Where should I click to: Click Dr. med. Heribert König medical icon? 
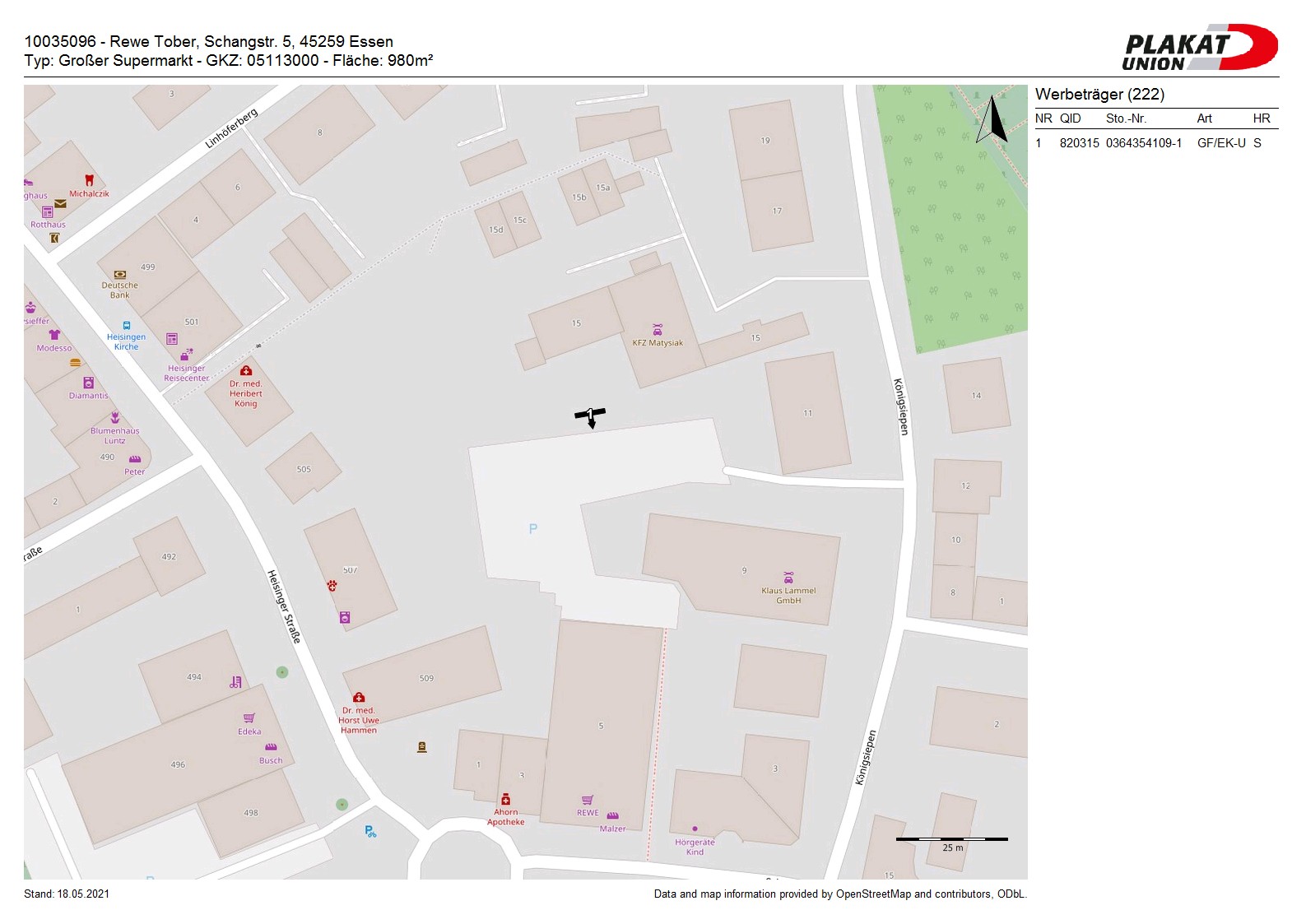pos(245,371)
